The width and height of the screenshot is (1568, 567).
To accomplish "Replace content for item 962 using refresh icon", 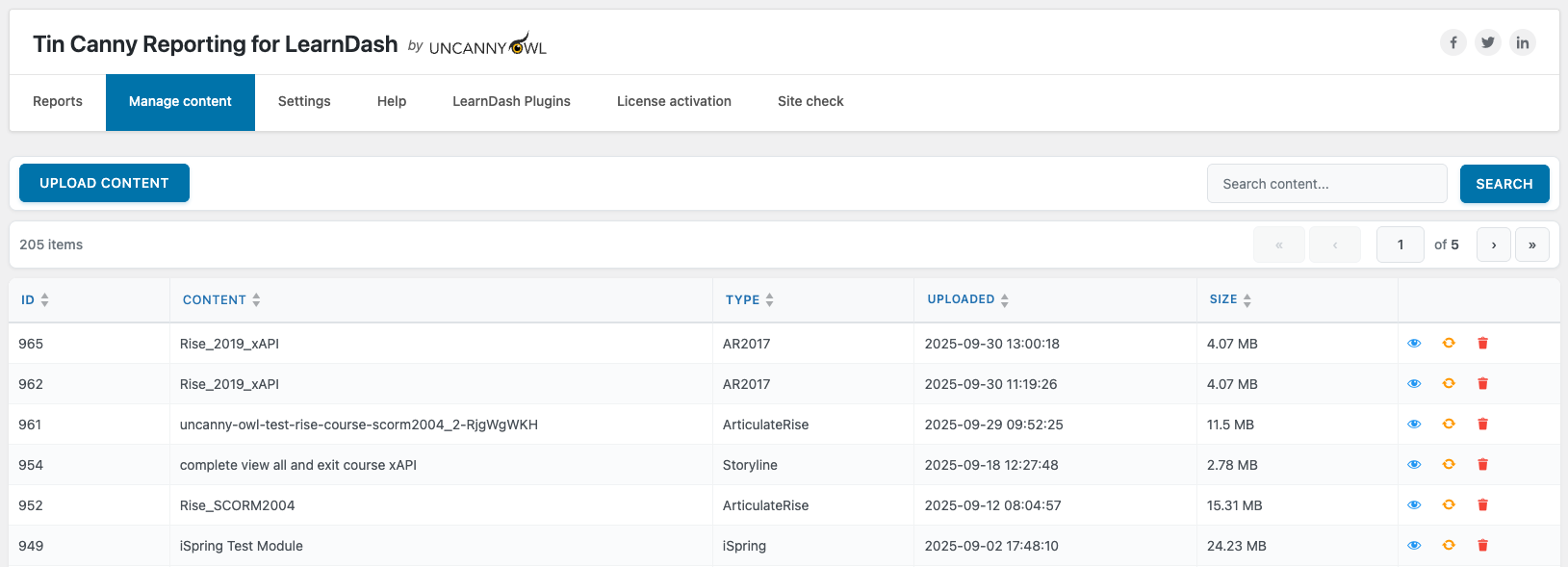I will coord(1448,384).
